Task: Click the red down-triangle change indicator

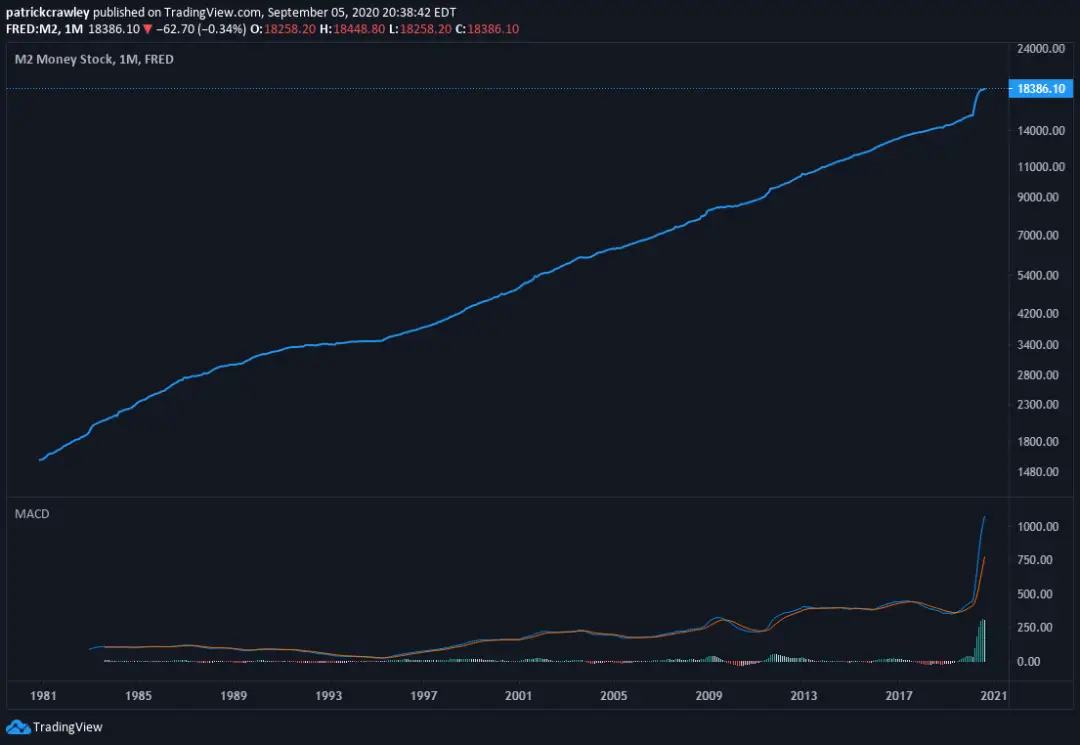Action: [147, 29]
